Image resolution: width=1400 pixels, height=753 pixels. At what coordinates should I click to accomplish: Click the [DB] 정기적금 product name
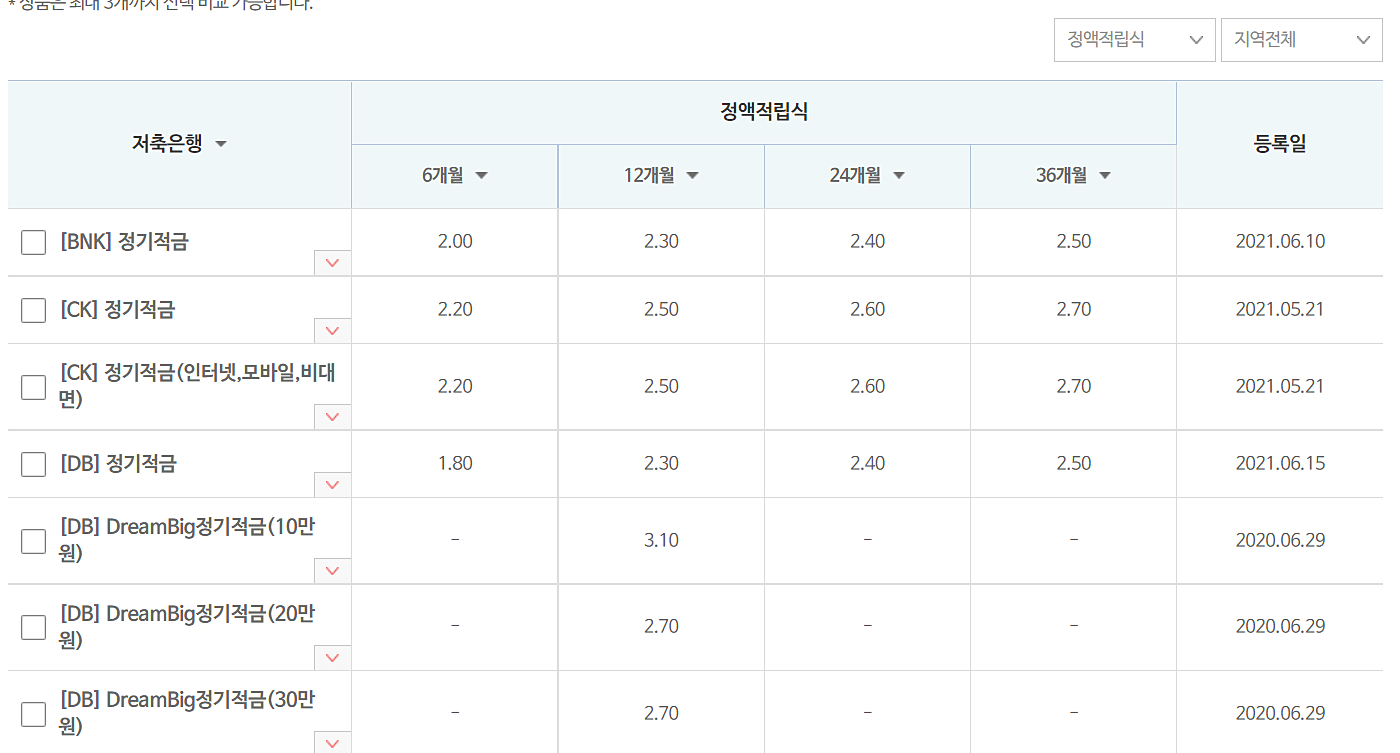point(118,464)
